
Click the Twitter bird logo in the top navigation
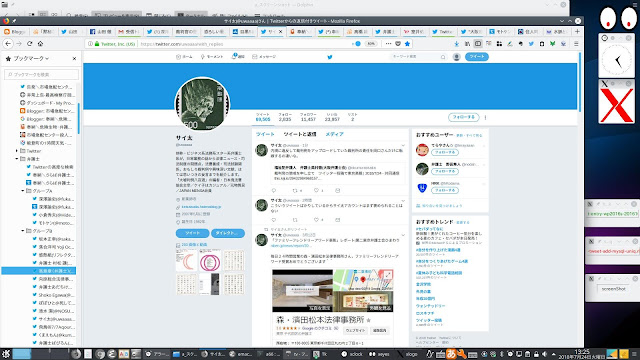330,57
